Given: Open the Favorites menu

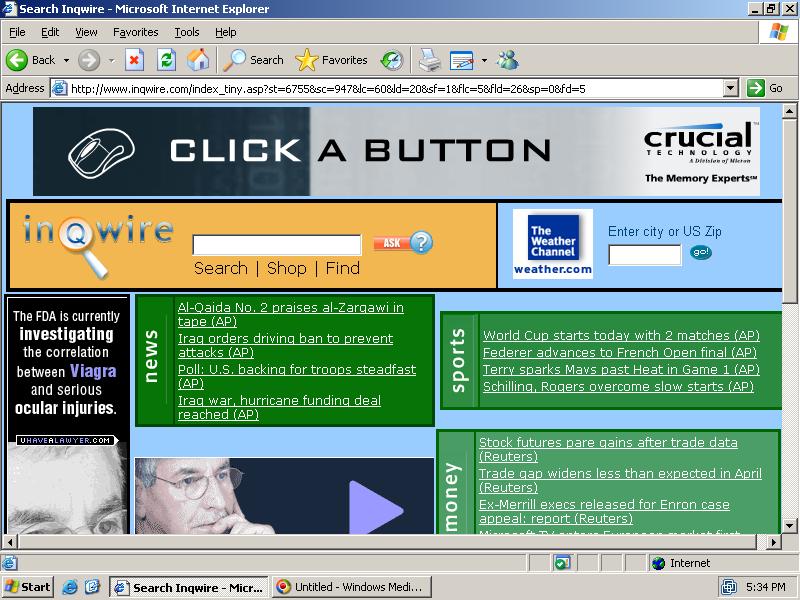Looking at the screenshot, I should [x=136, y=32].
